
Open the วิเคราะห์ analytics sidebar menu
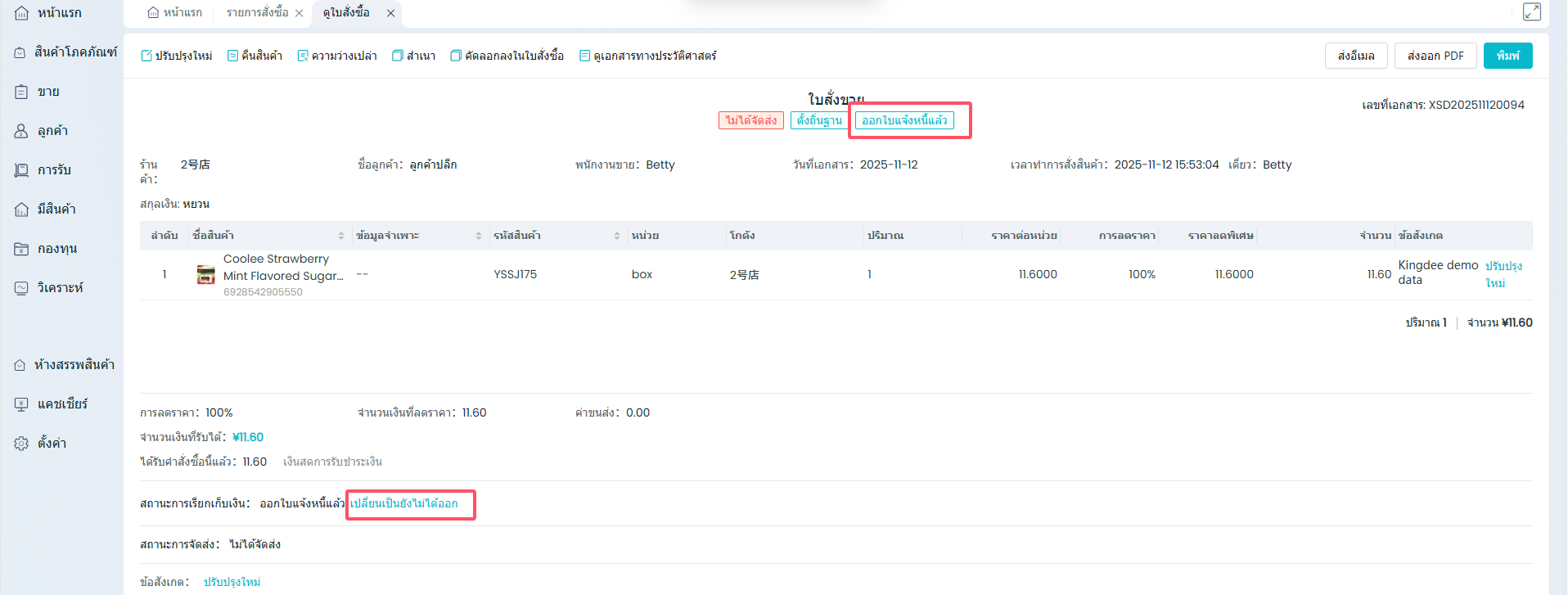(x=60, y=288)
